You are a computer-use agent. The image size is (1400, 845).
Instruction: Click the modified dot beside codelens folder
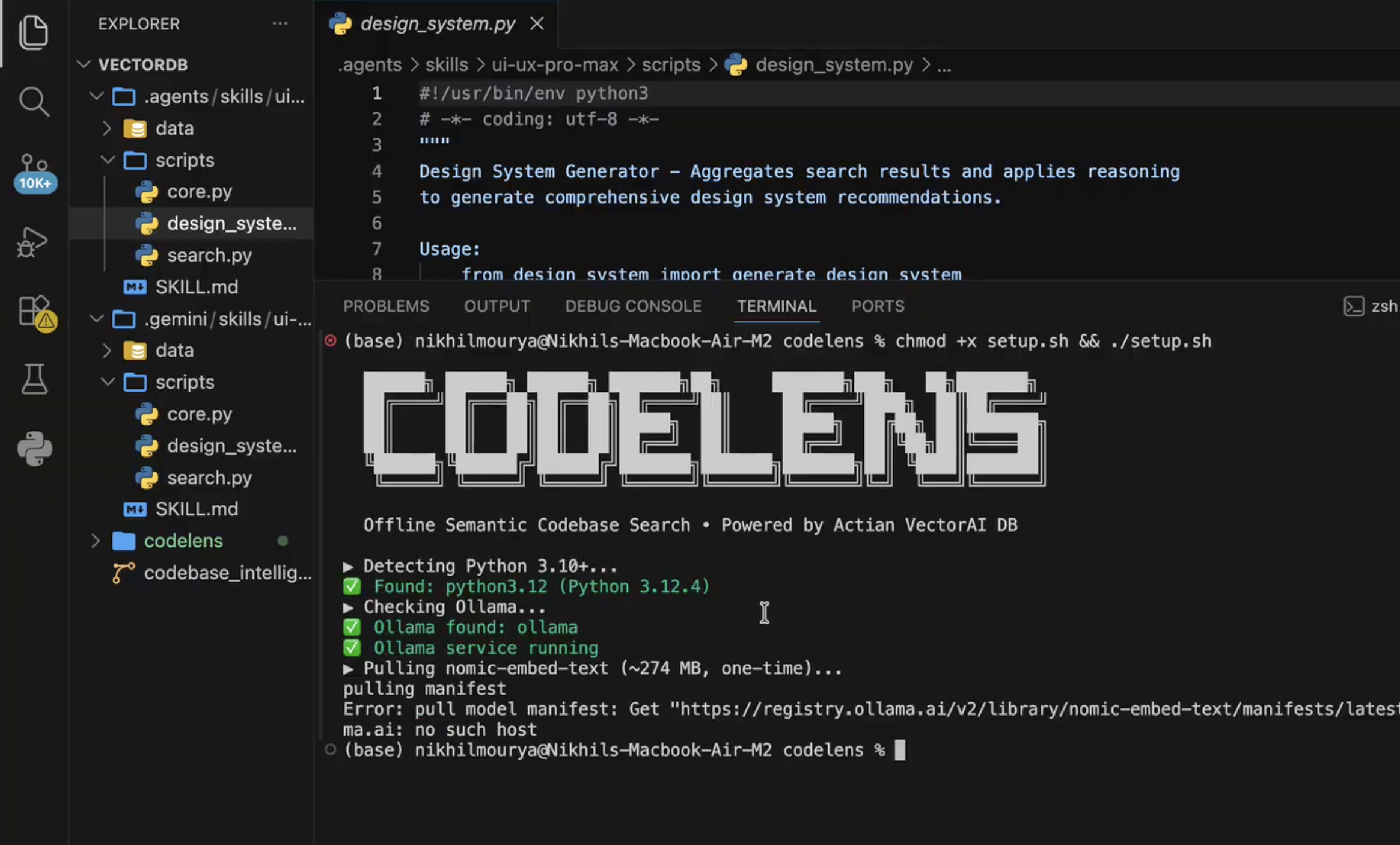[282, 541]
